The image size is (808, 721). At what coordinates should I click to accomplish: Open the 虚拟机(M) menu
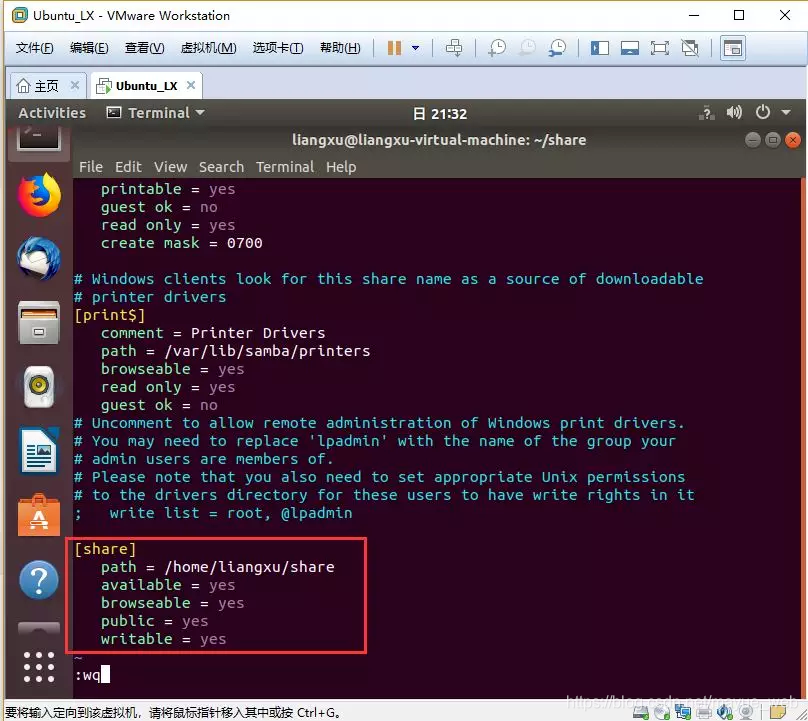209,48
